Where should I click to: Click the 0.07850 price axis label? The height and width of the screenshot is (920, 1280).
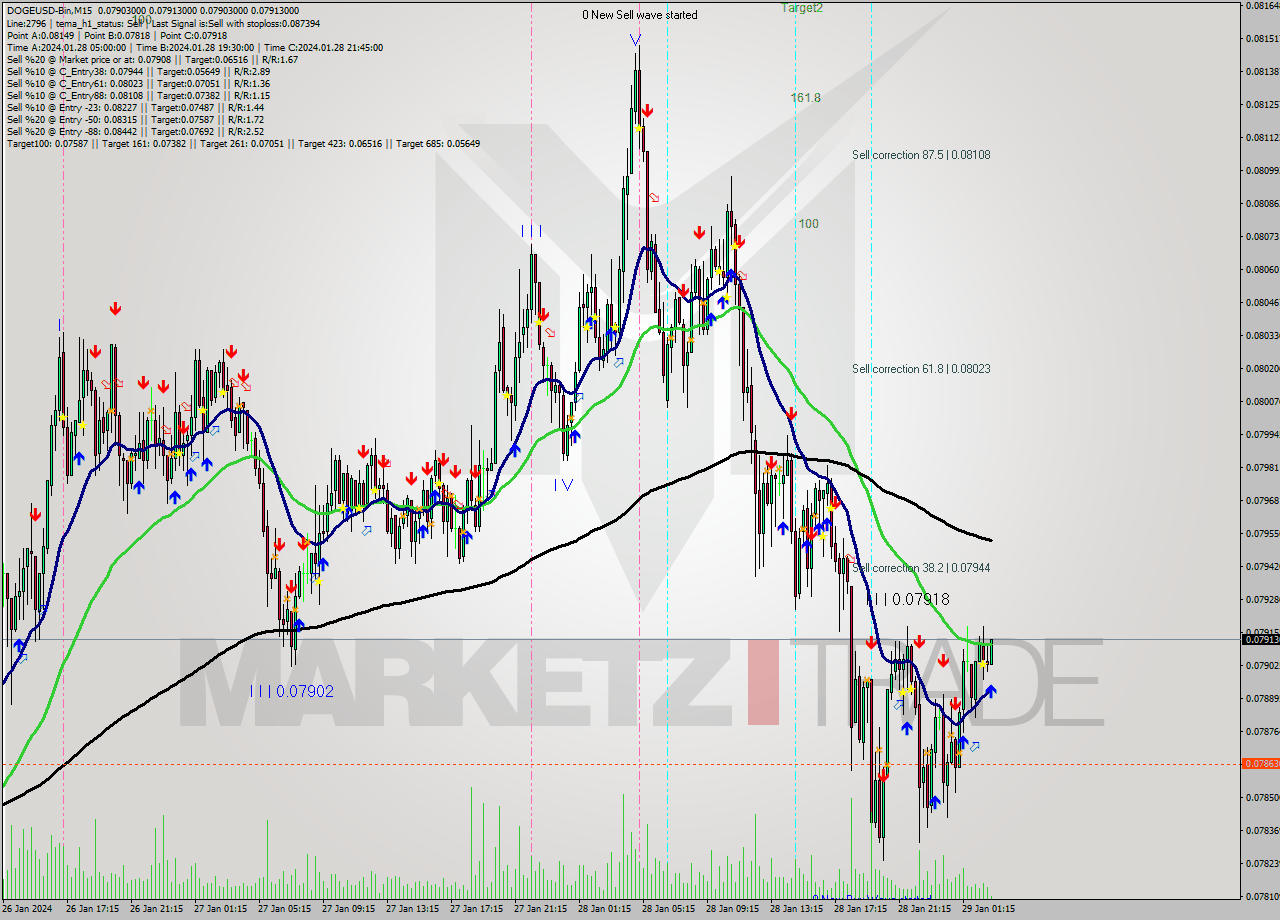tap(1263, 797)
